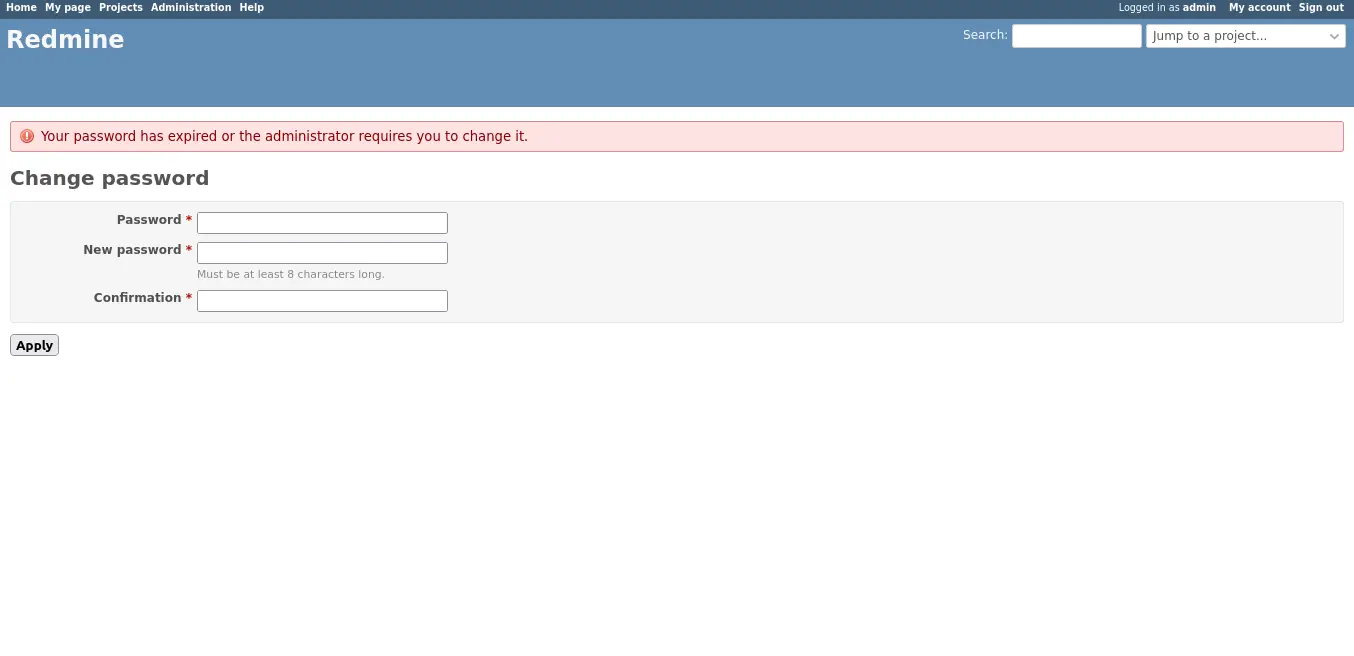Viewport: 1354px width, 656px height.
Task: Open My page from top menu
Action: point(68,7)
